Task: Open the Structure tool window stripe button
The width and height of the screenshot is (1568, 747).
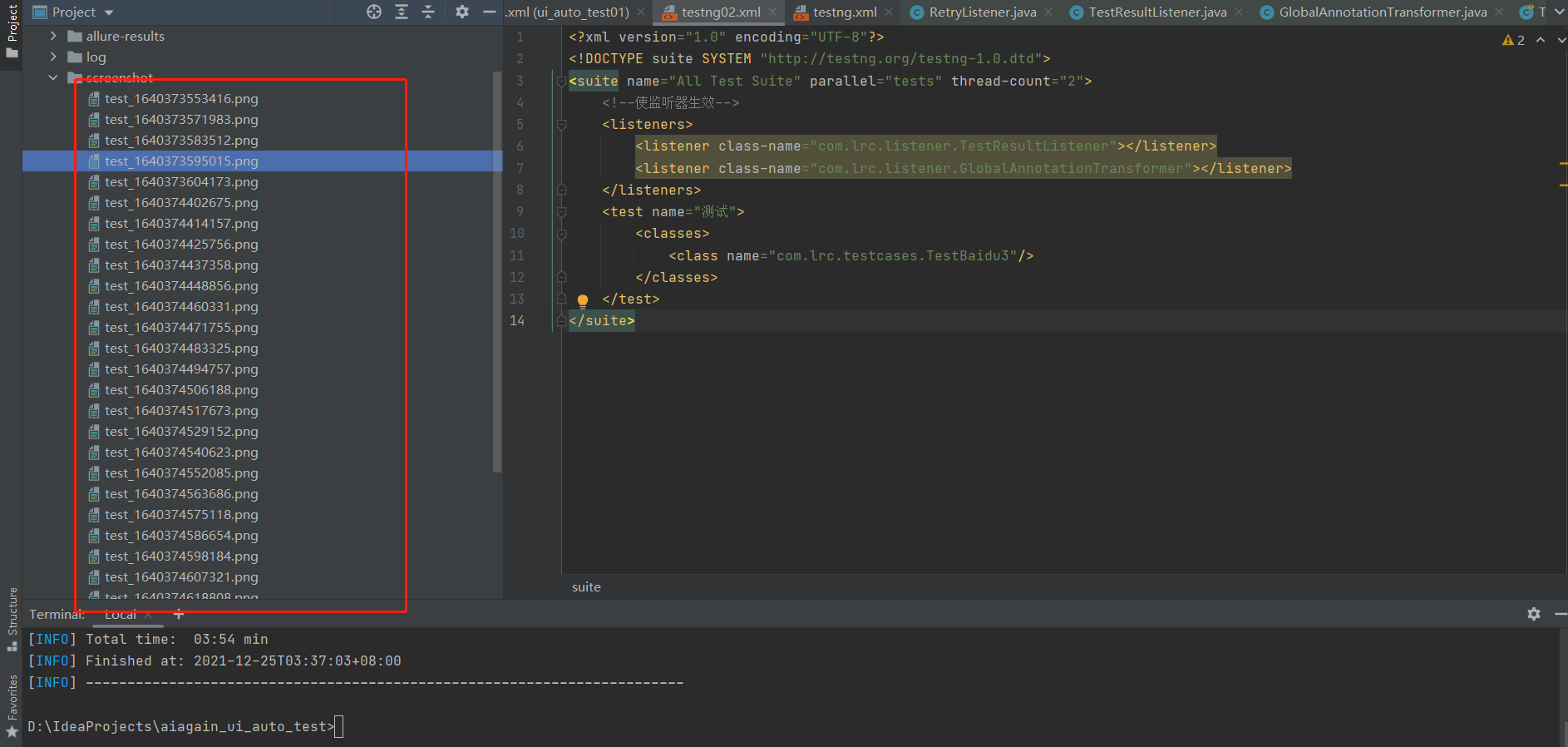Action: pos(12,620)
